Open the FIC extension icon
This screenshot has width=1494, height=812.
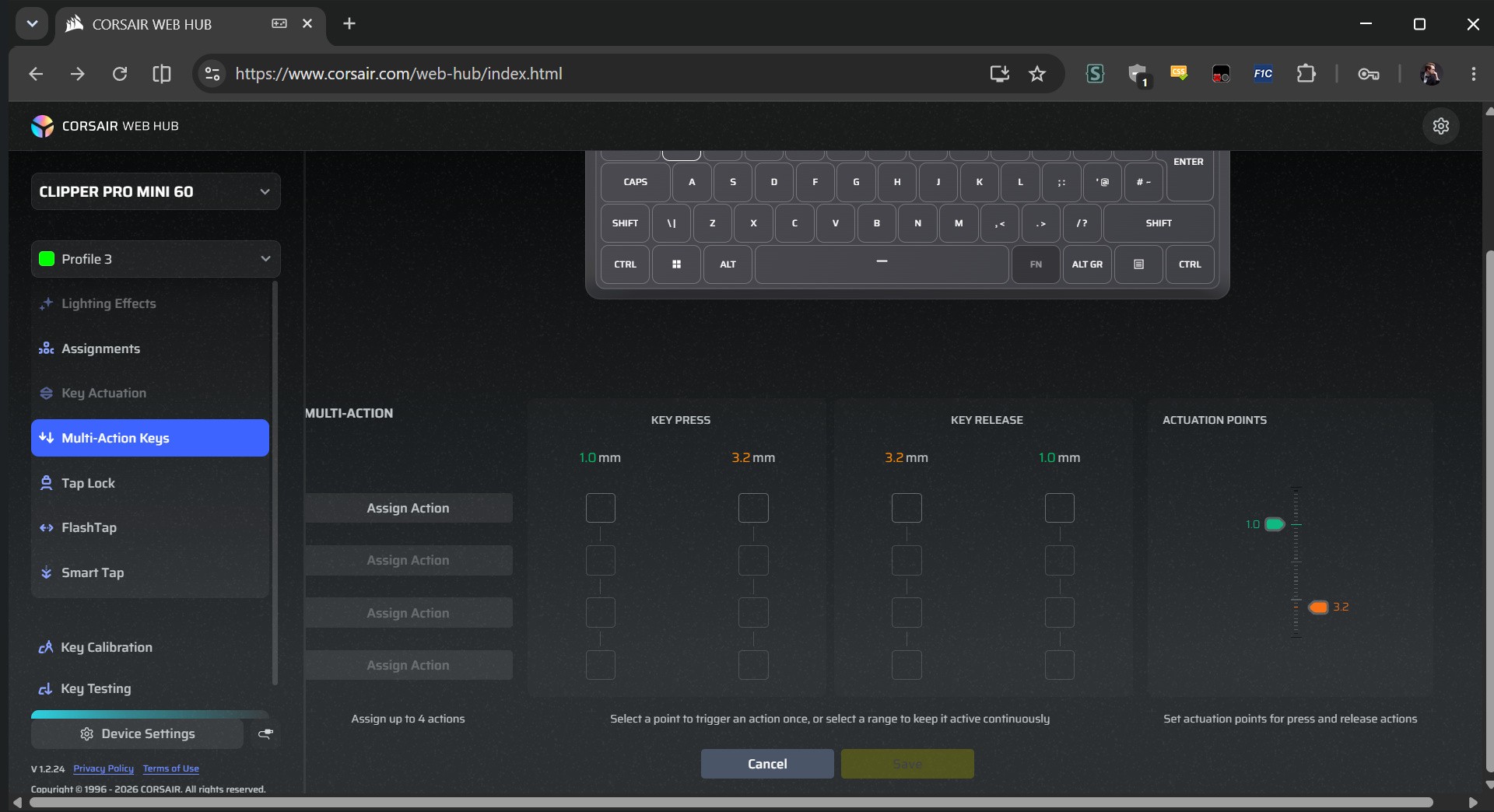pyautogui.click(x=1263, y=74)
